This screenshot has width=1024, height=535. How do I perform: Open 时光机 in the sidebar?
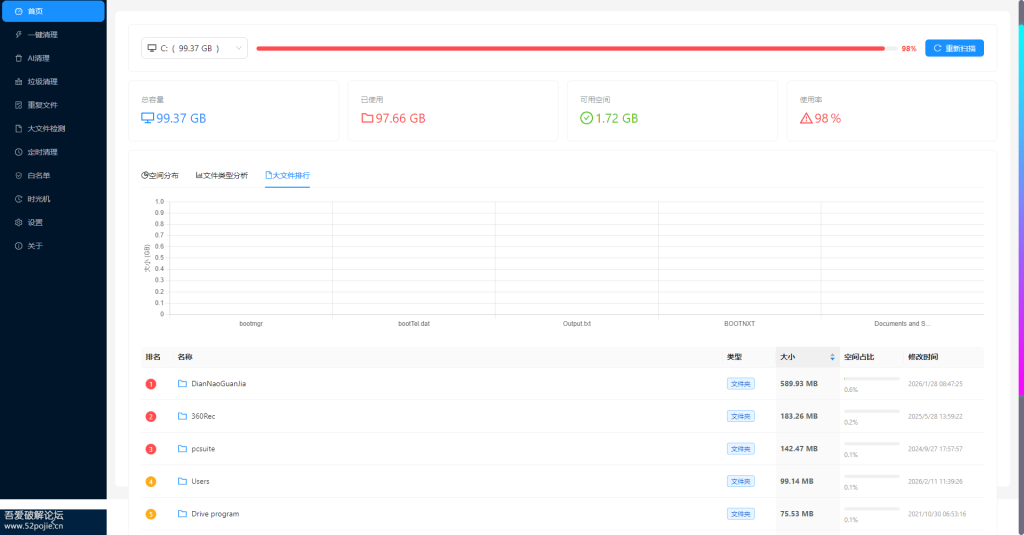point(38,199)
